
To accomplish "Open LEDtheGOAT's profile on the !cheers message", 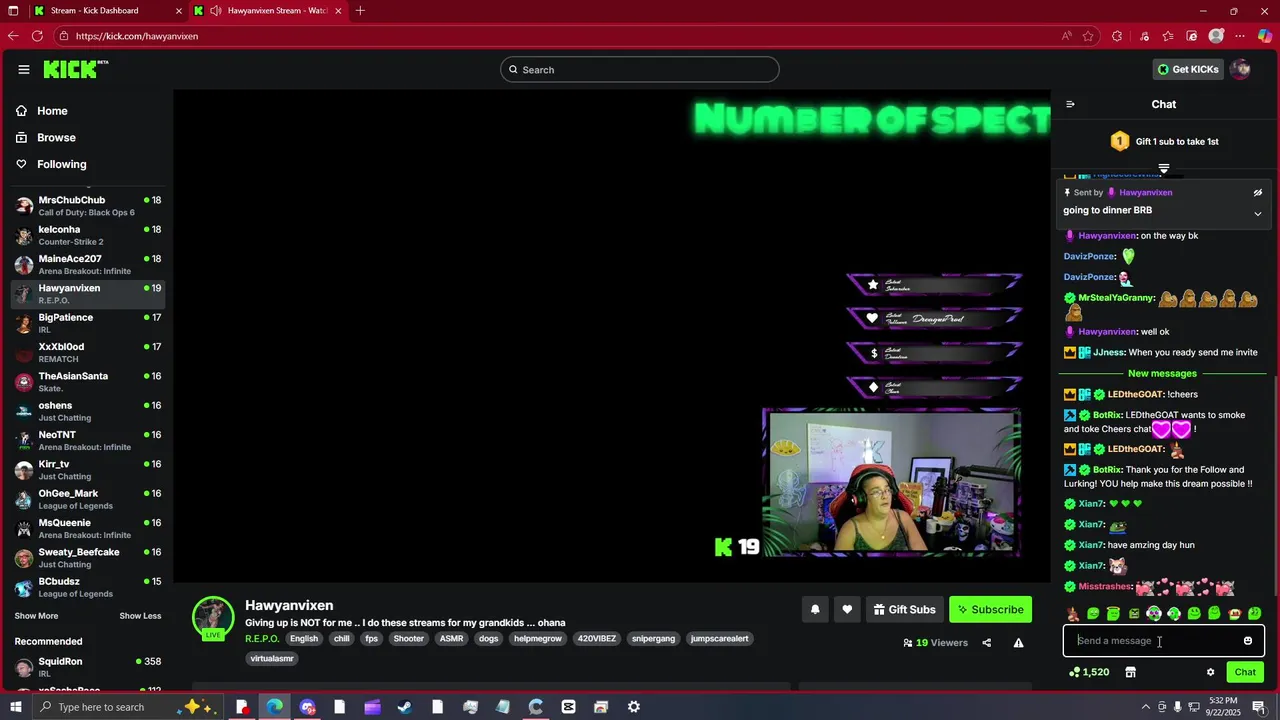I will 1137,394.
